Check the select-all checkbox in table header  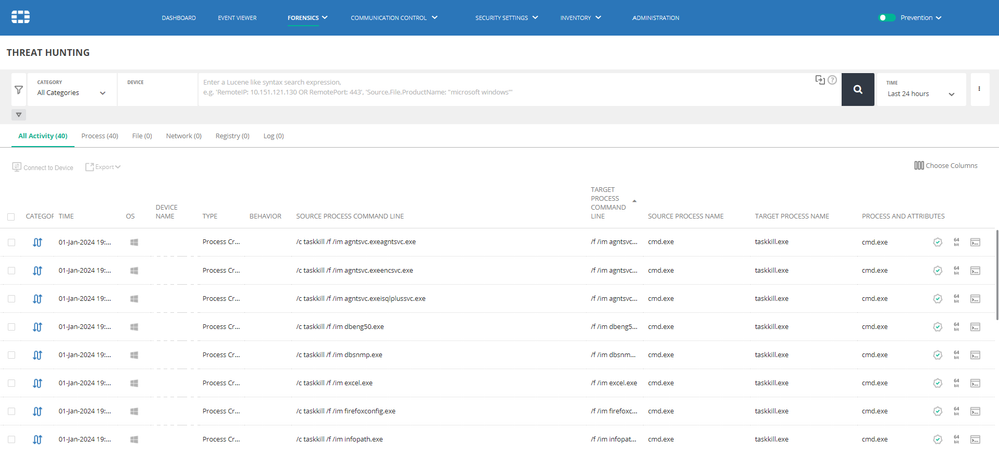point(11,216)
